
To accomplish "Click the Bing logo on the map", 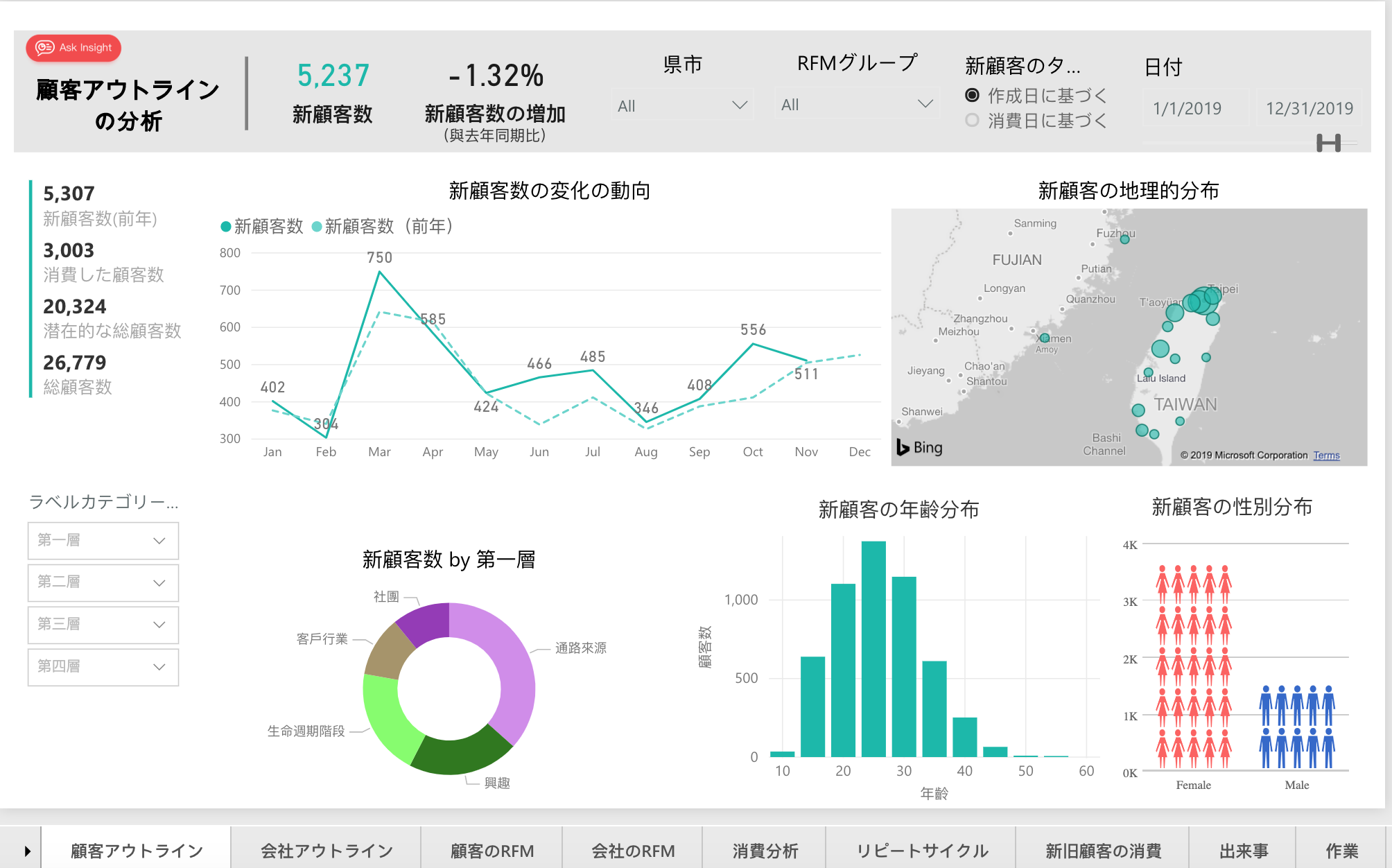I will [x=919, y=447].
